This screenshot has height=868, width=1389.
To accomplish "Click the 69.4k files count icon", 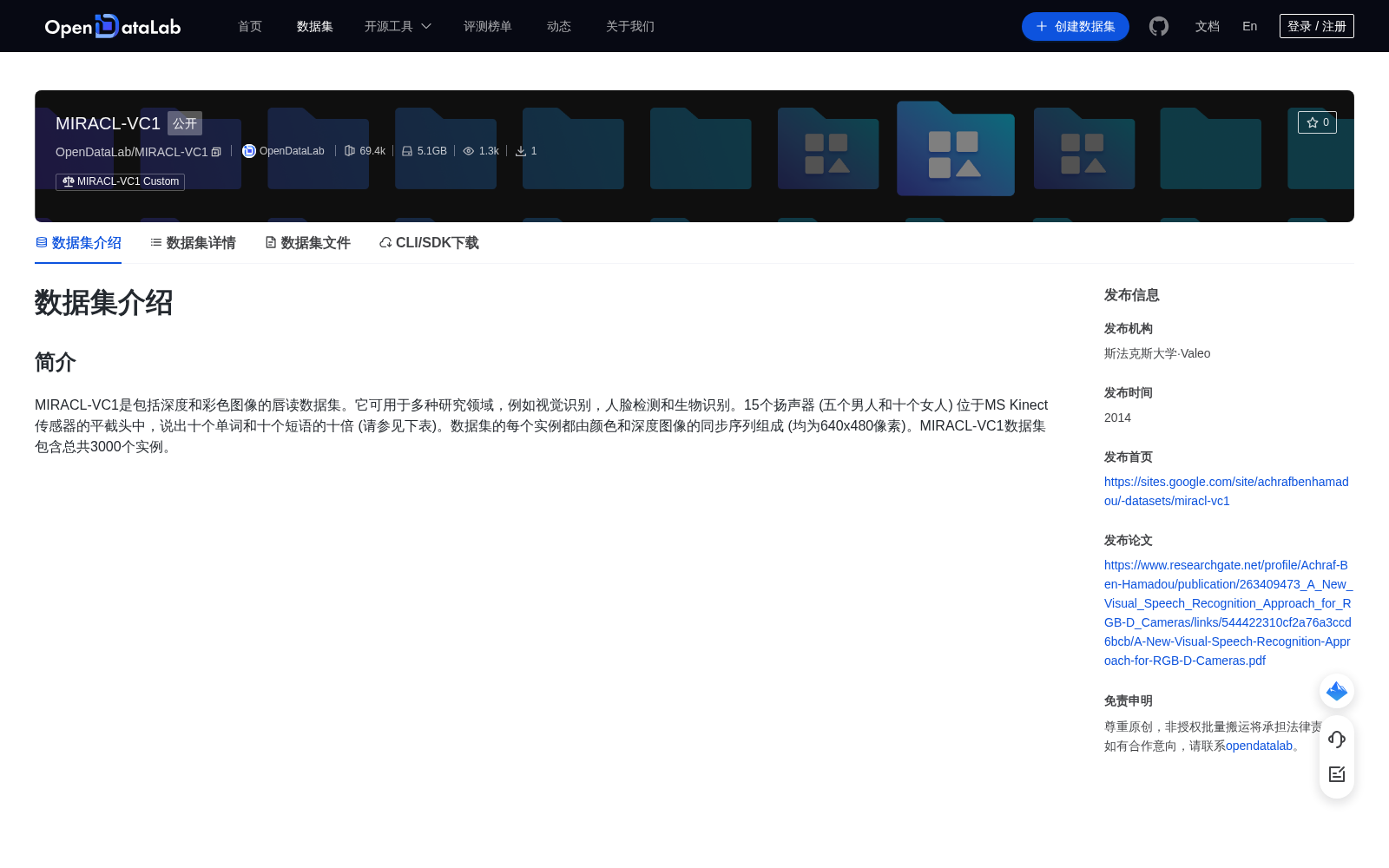I will pos(350,151).
